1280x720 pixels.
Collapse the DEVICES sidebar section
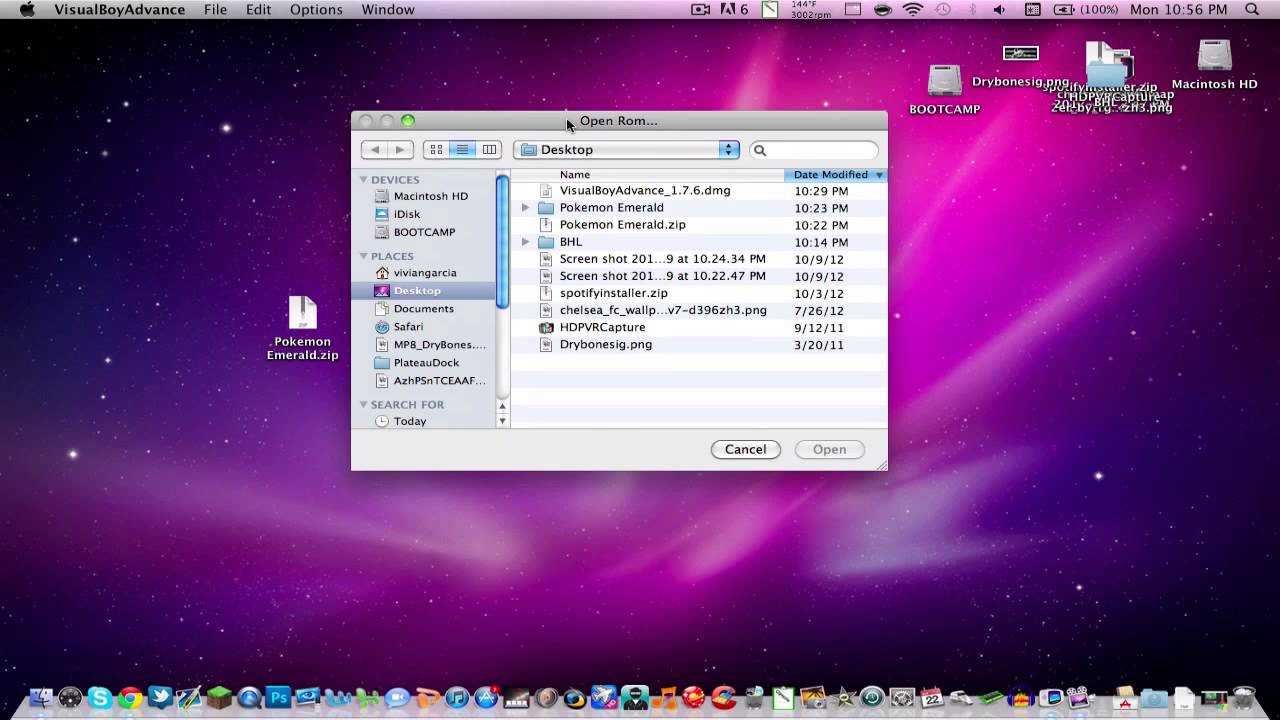pos(364,180)
